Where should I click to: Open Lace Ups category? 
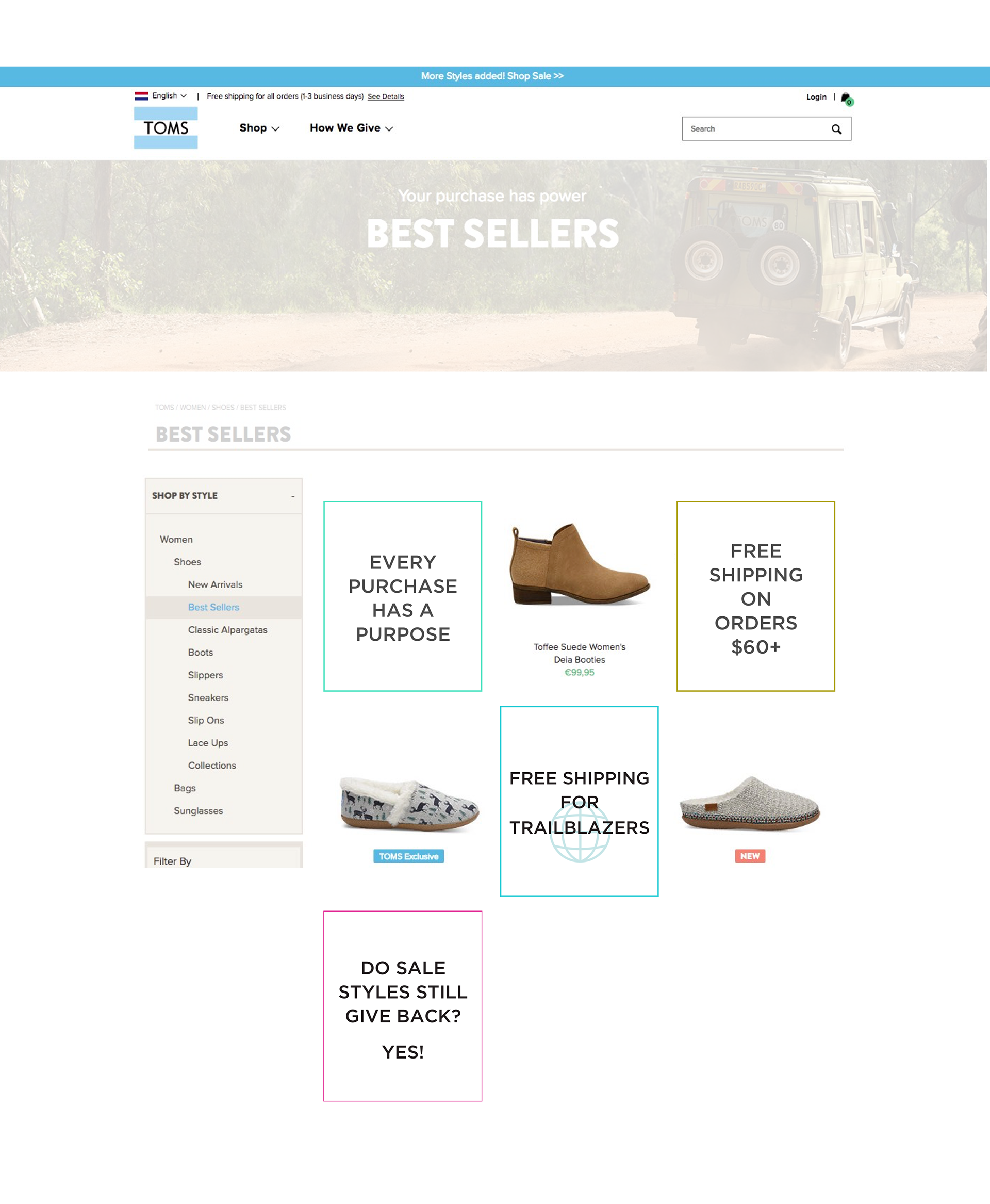coord(208,743)
